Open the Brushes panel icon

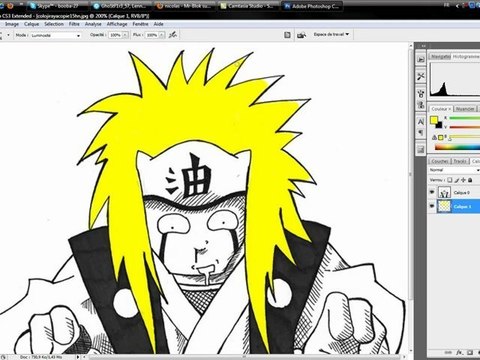(x=421, y=93)
